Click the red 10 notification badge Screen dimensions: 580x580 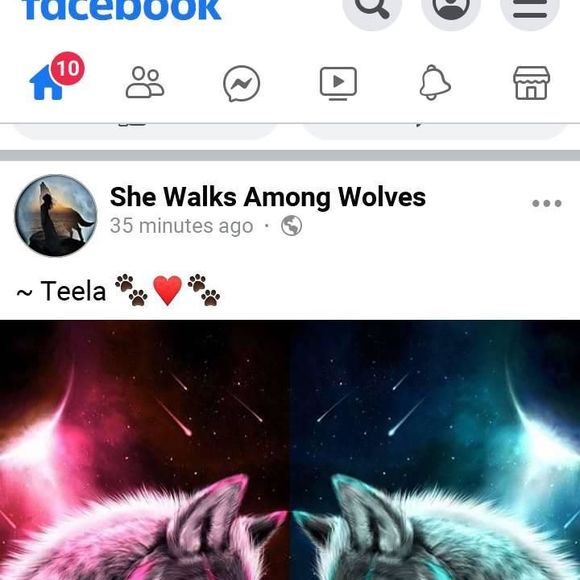click(x=68, y=68)
